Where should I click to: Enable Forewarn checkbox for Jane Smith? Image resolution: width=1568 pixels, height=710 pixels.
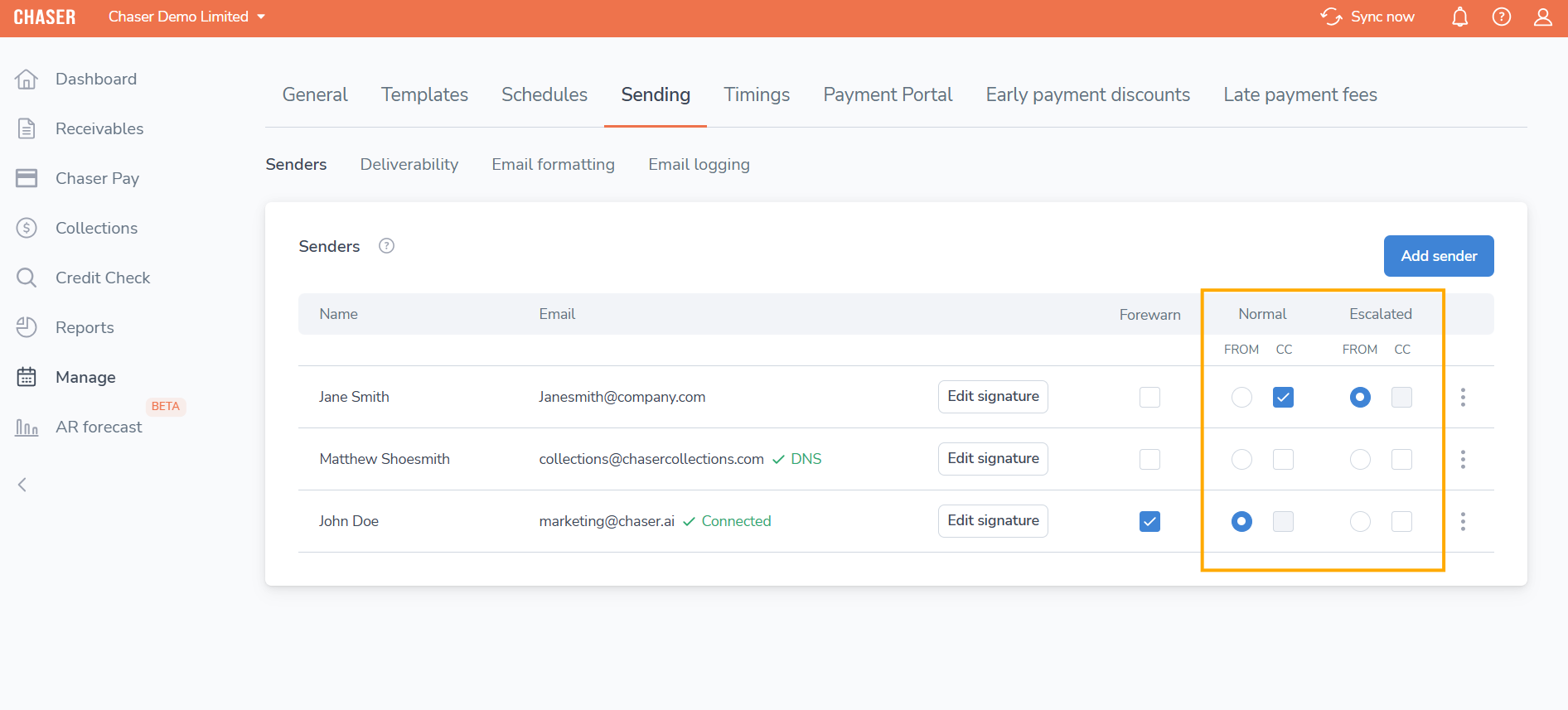point(1149,397)
